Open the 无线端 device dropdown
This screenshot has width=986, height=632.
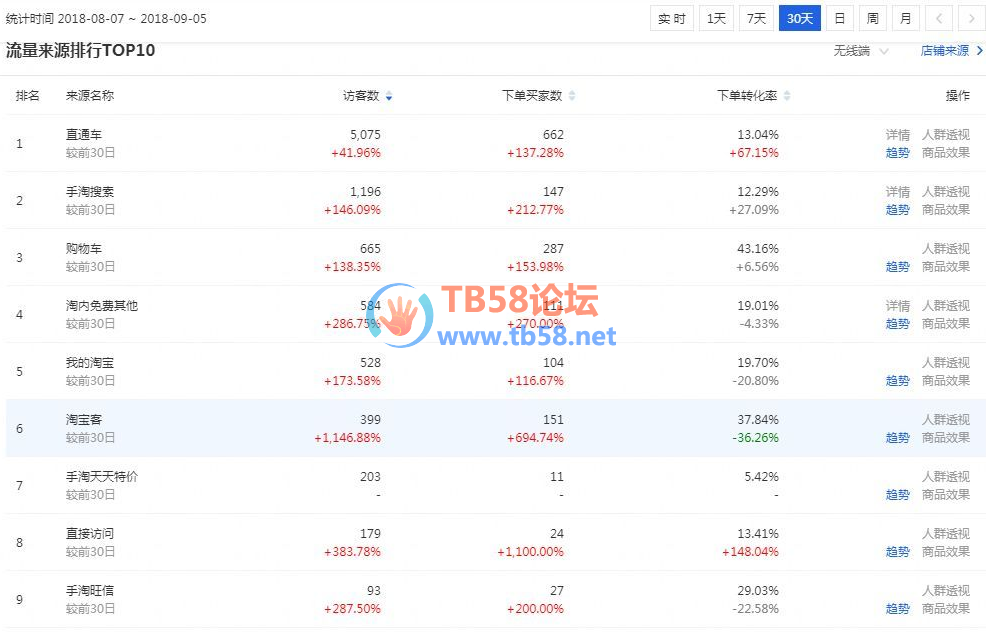[861, 51]
